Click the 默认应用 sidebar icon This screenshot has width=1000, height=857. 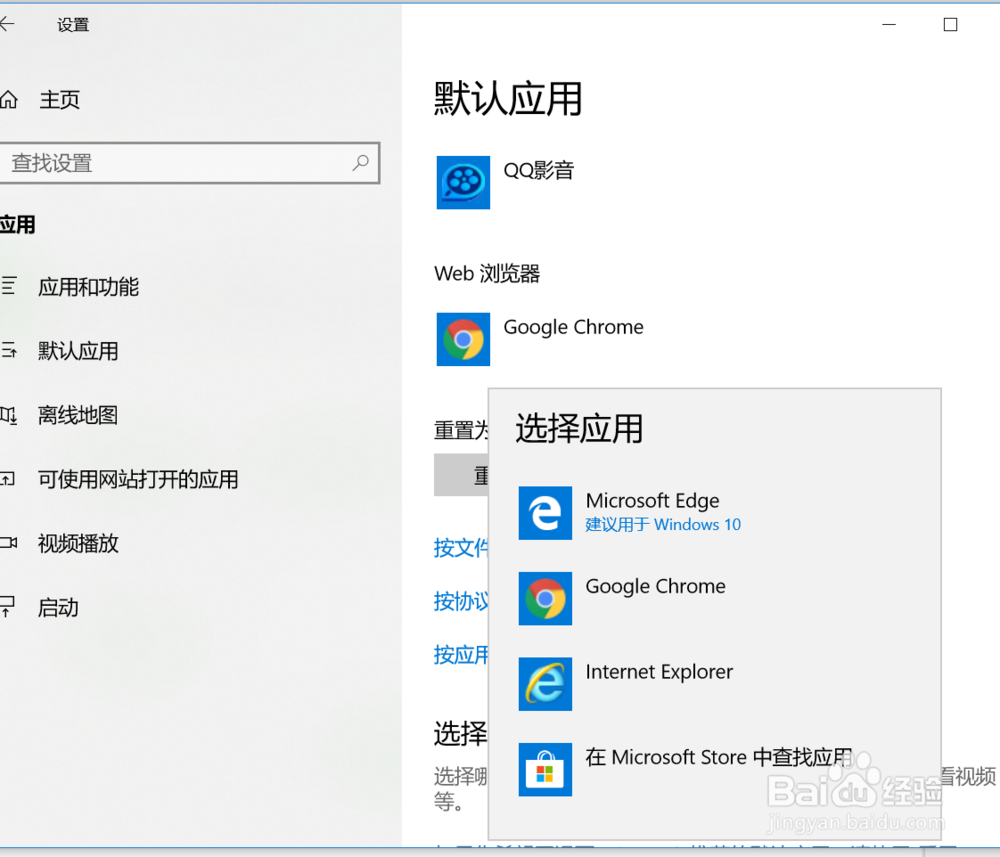coord(8,350)
